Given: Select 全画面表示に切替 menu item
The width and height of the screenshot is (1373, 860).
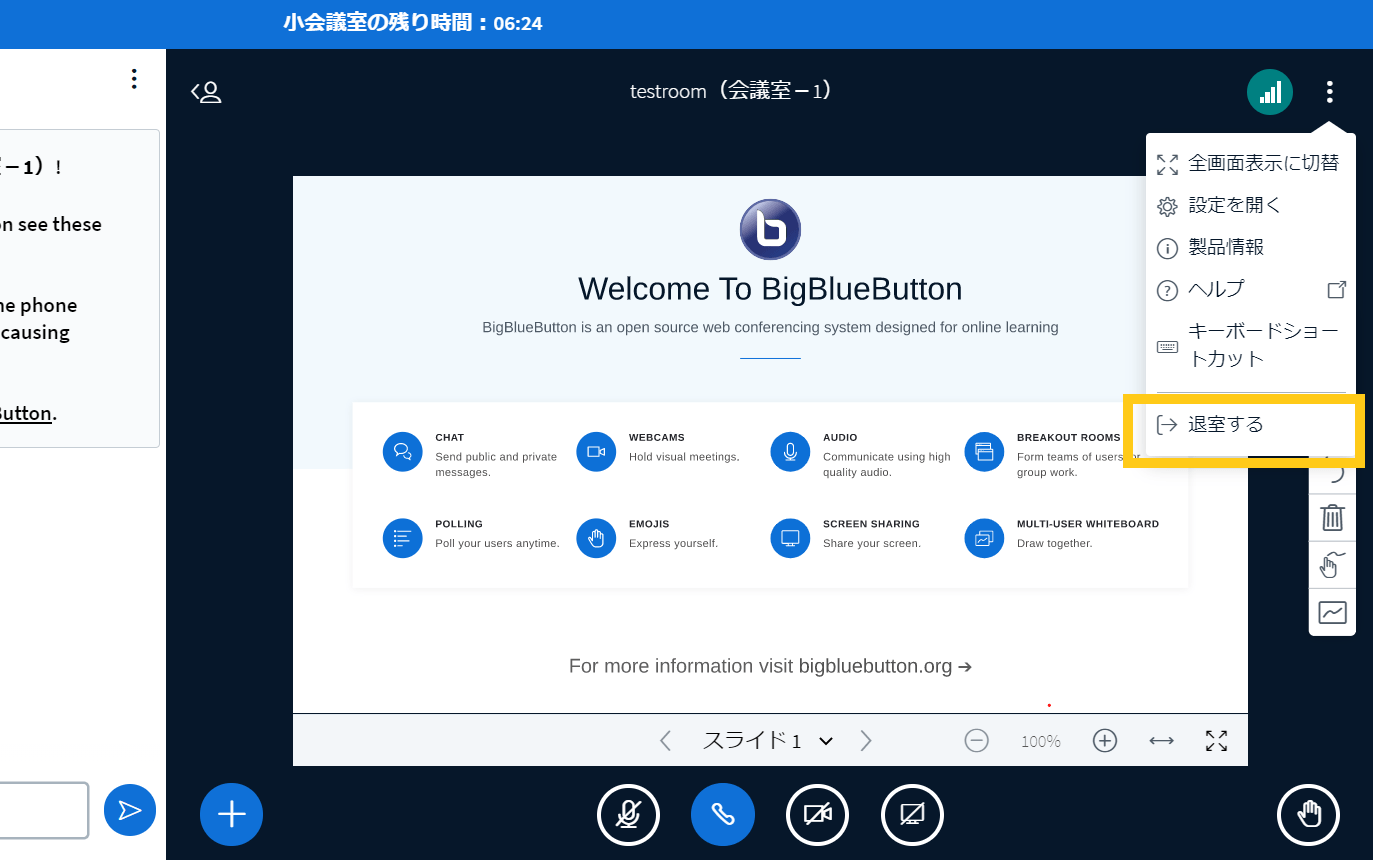Looking at the screenshot, I should [x=1251, y=163].
